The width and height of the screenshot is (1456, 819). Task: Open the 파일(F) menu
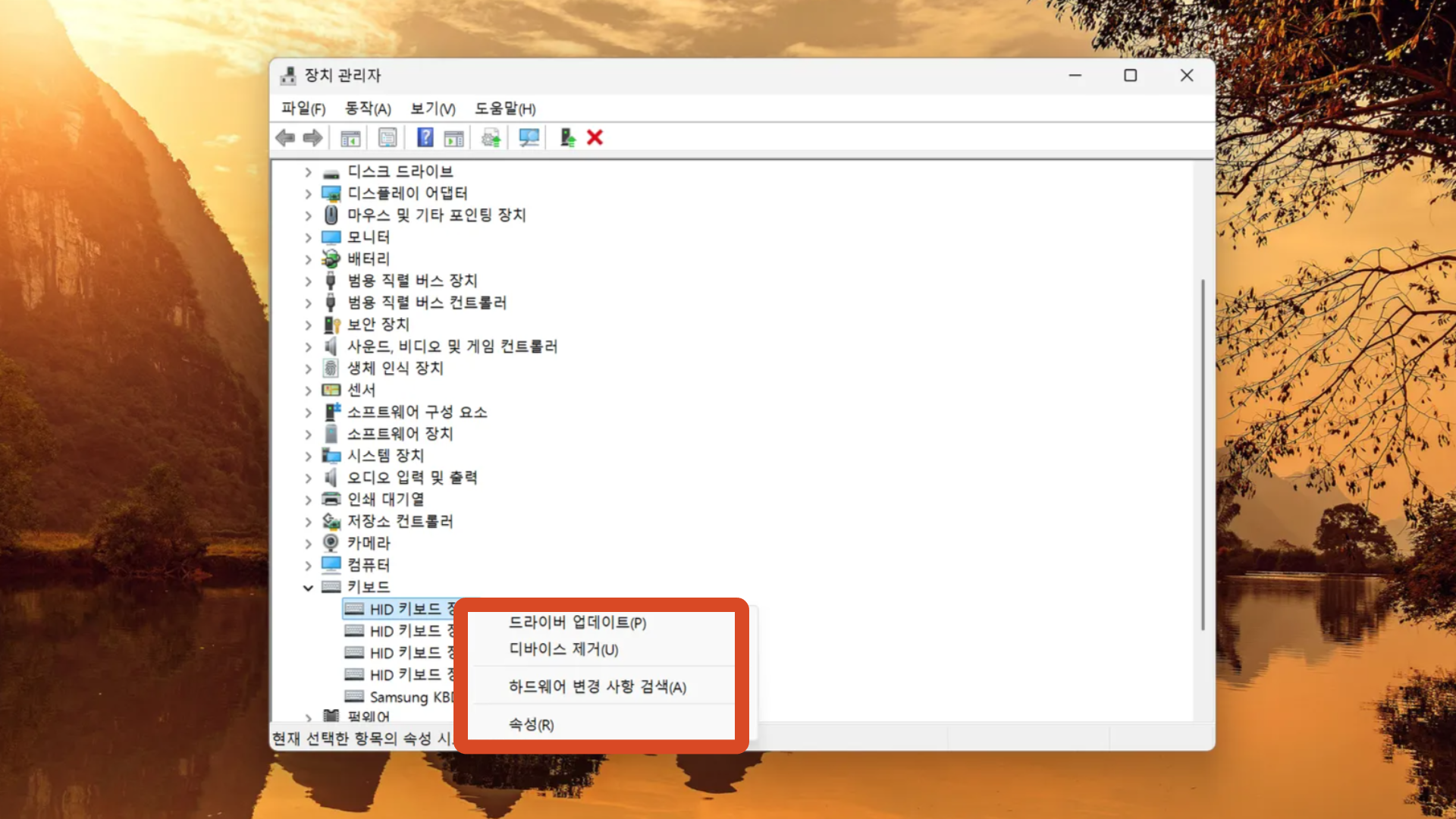point(303,108)
